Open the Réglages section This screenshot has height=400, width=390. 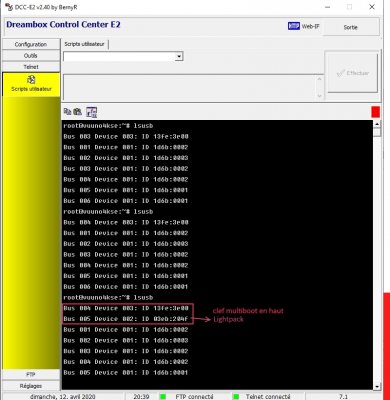31,386
